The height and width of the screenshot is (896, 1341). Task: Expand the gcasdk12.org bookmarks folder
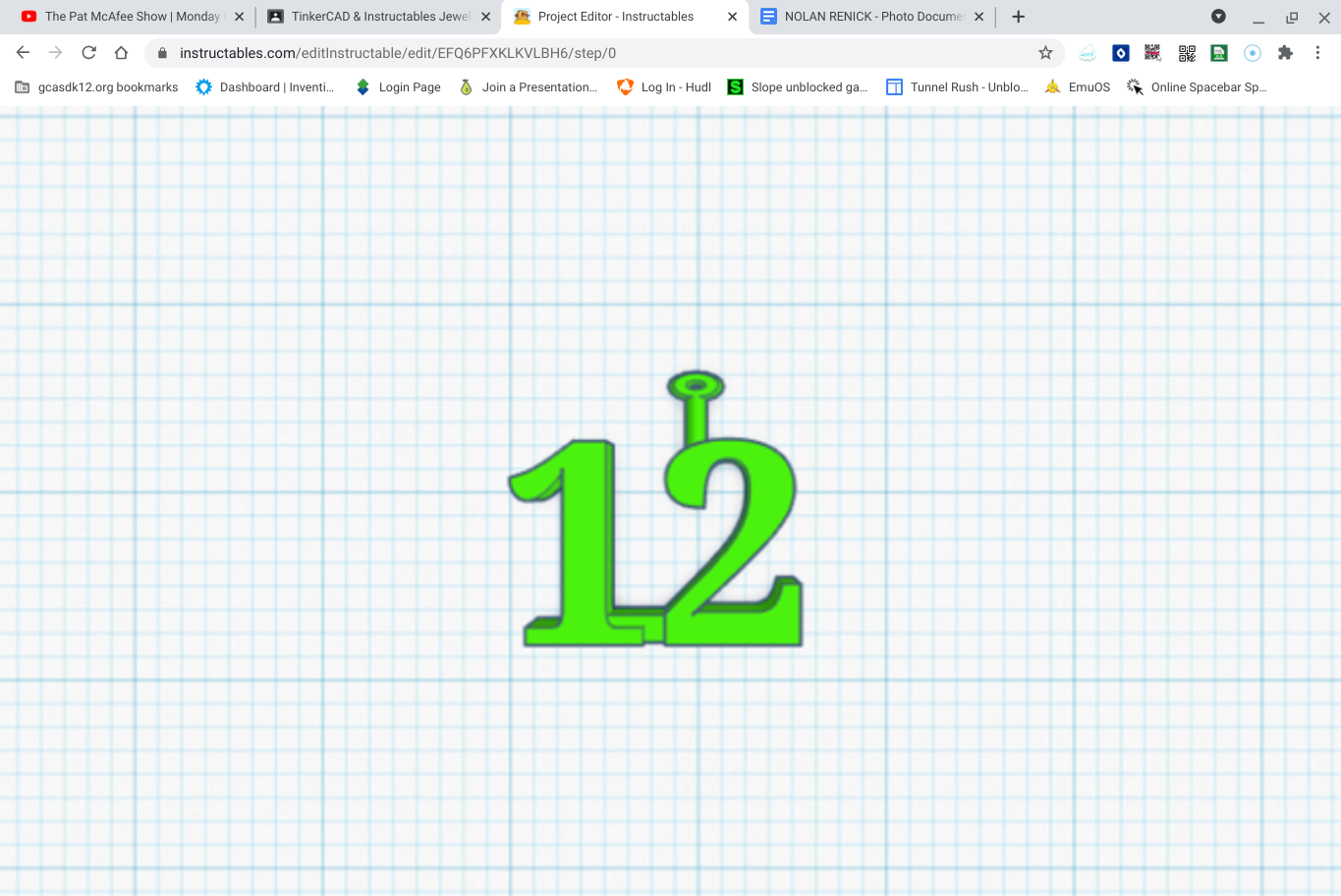pos(96,86)
